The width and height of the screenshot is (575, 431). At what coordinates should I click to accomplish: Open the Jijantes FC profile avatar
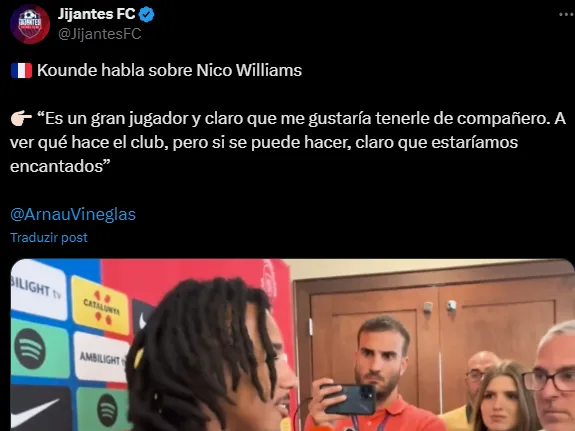[x=30, y=24]
